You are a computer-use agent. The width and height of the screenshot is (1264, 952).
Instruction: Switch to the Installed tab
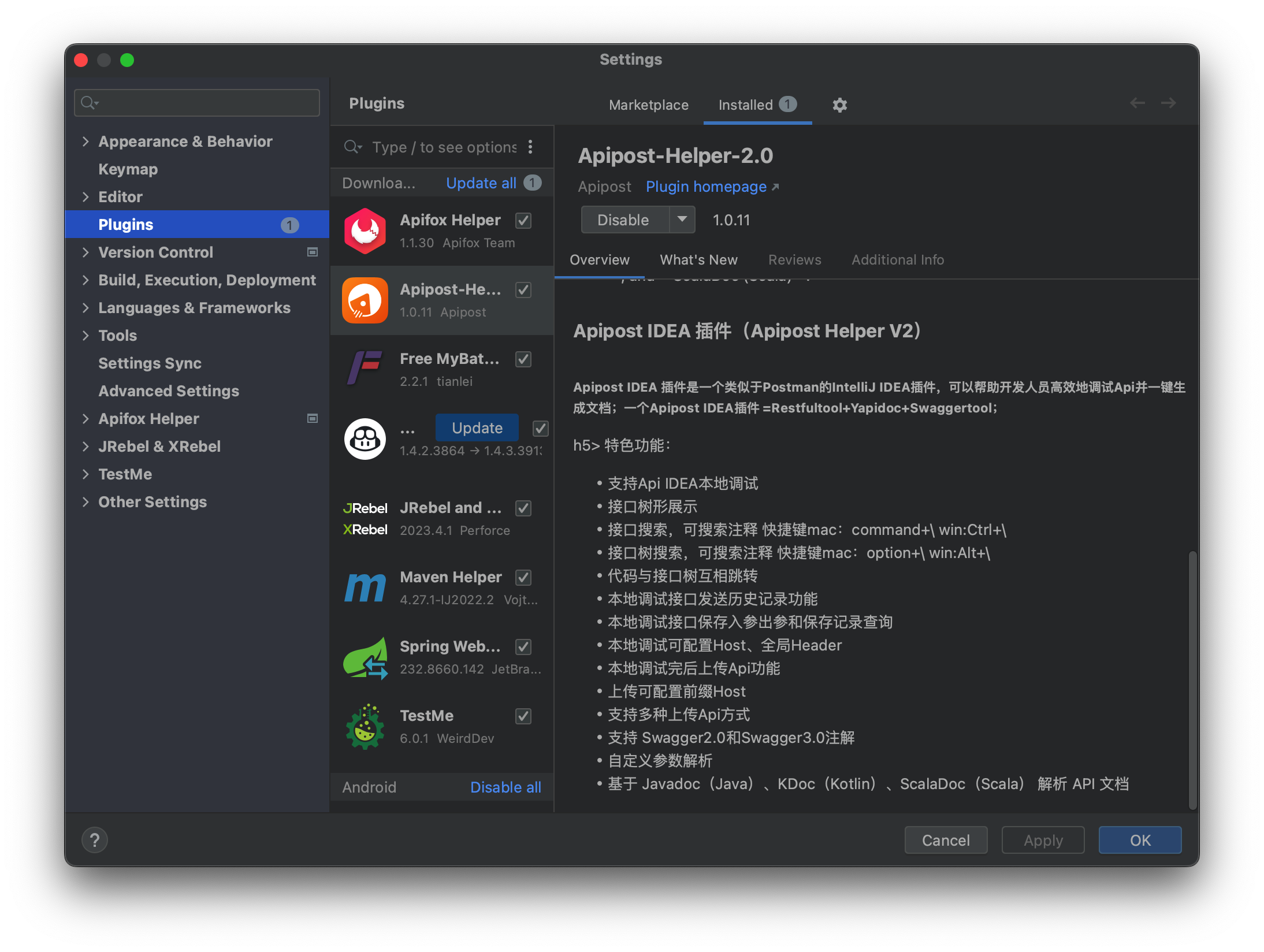pos(757,105)
